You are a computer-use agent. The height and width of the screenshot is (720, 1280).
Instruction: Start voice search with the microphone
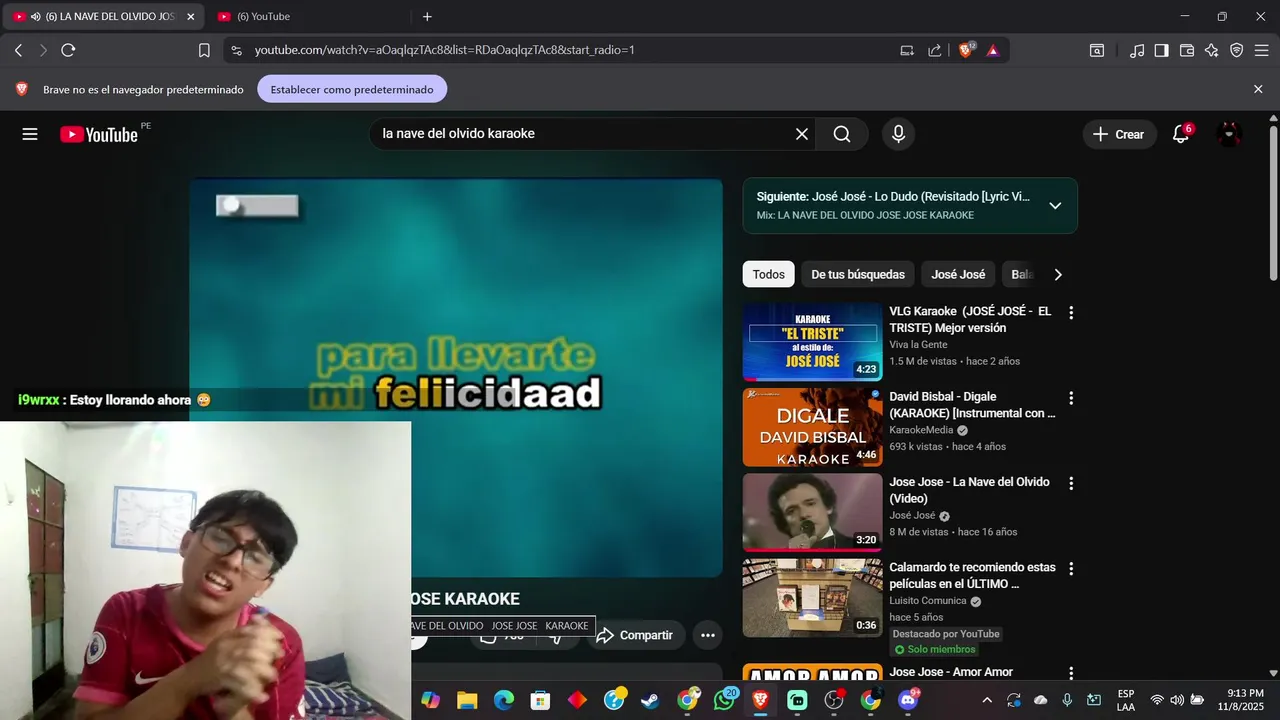click(898, 134)
